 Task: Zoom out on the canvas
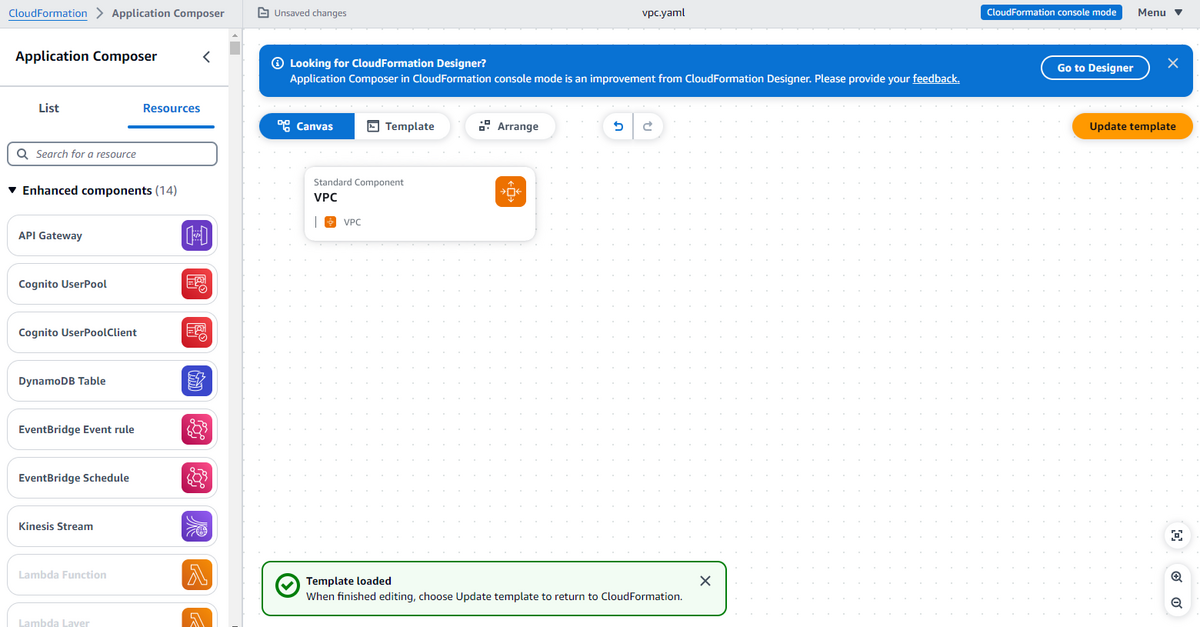pos(1176,603)
